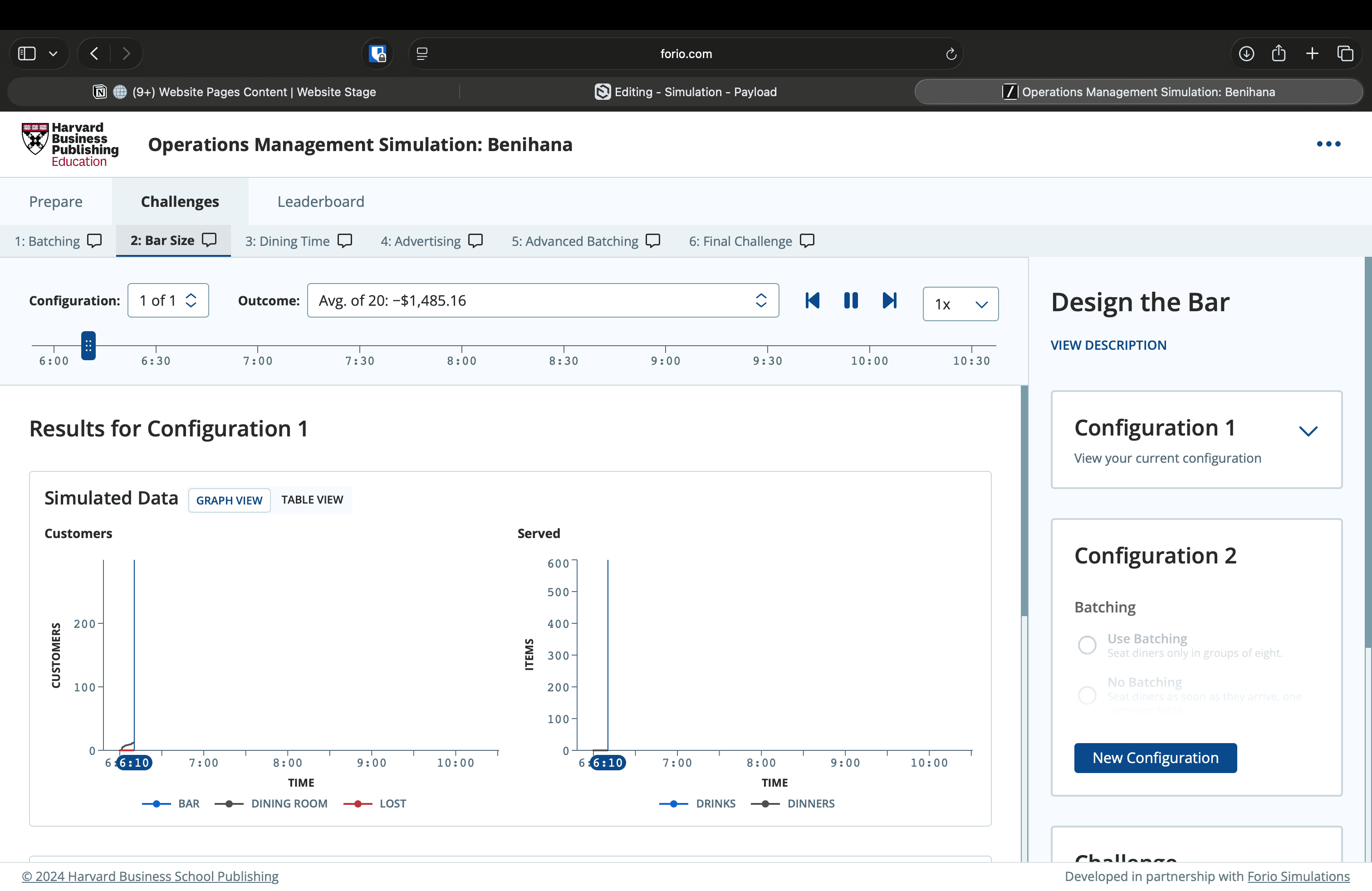The width and height of the screenshot is (1372, 891).
Task: Click the Safari share icon
Action: (x=1279, y=54)
